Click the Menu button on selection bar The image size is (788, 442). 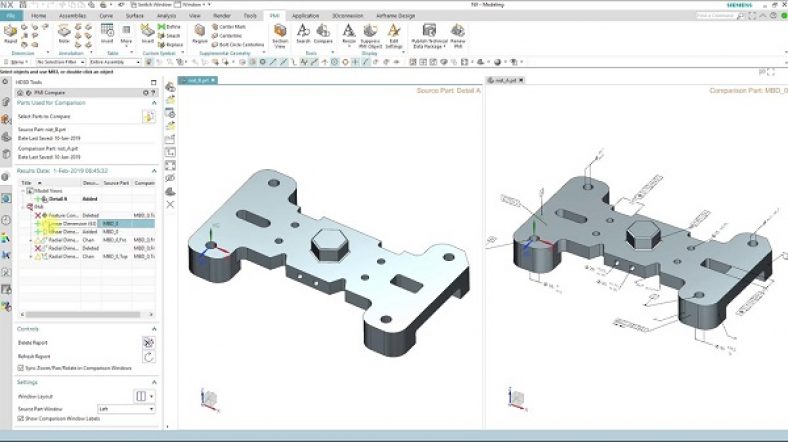pyautogui.click(x=17, y=62)
